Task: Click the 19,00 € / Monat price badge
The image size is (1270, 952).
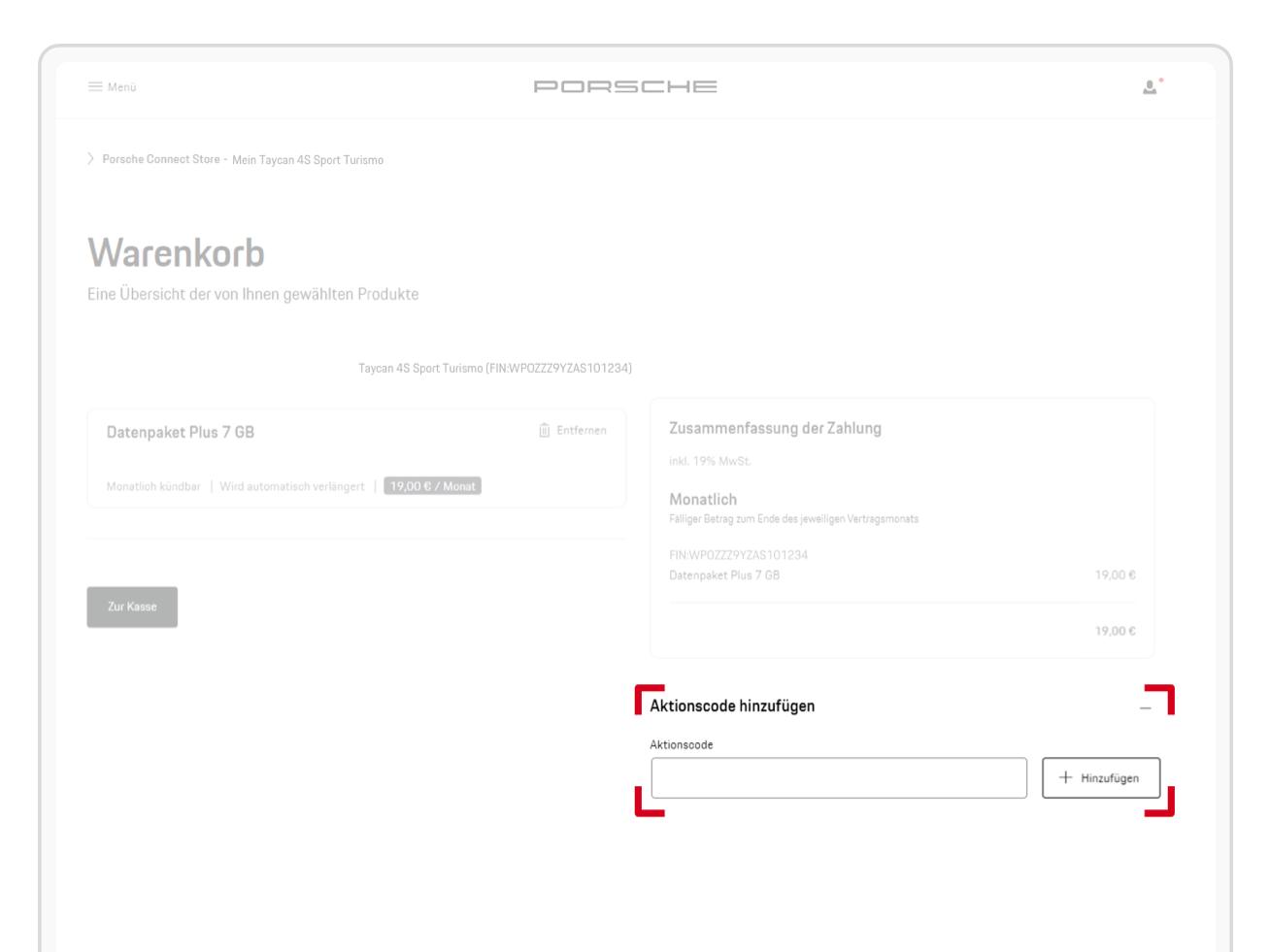Action: (431, 485)
